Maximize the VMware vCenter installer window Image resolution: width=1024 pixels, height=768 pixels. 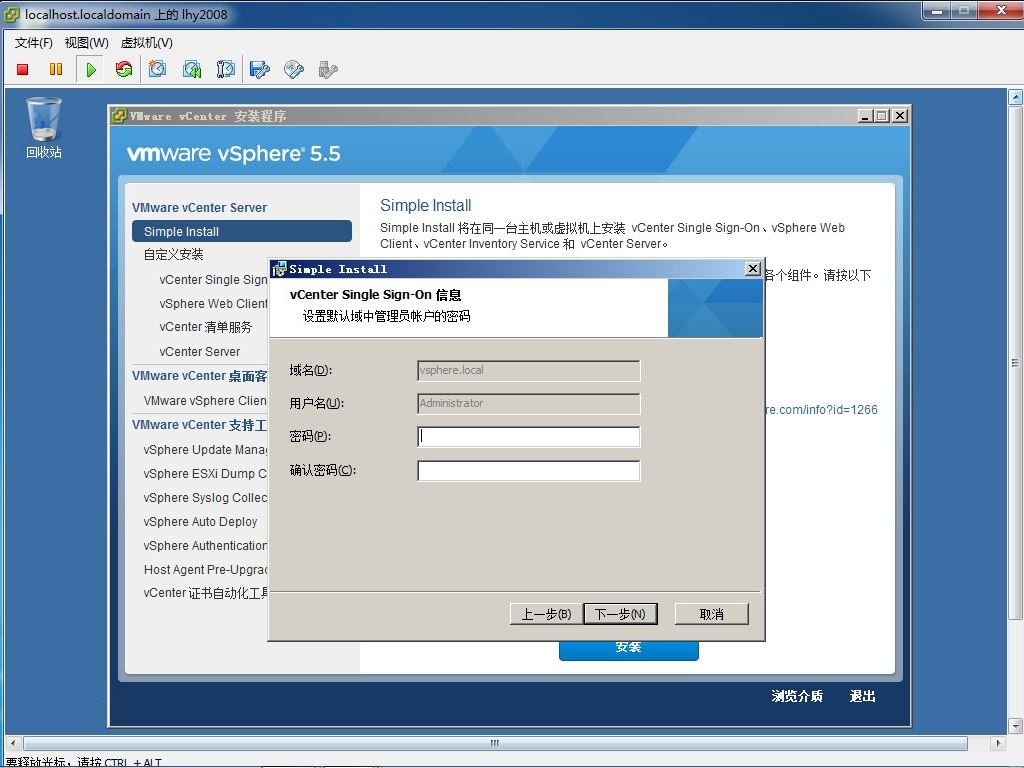click(x=882, y=116)
